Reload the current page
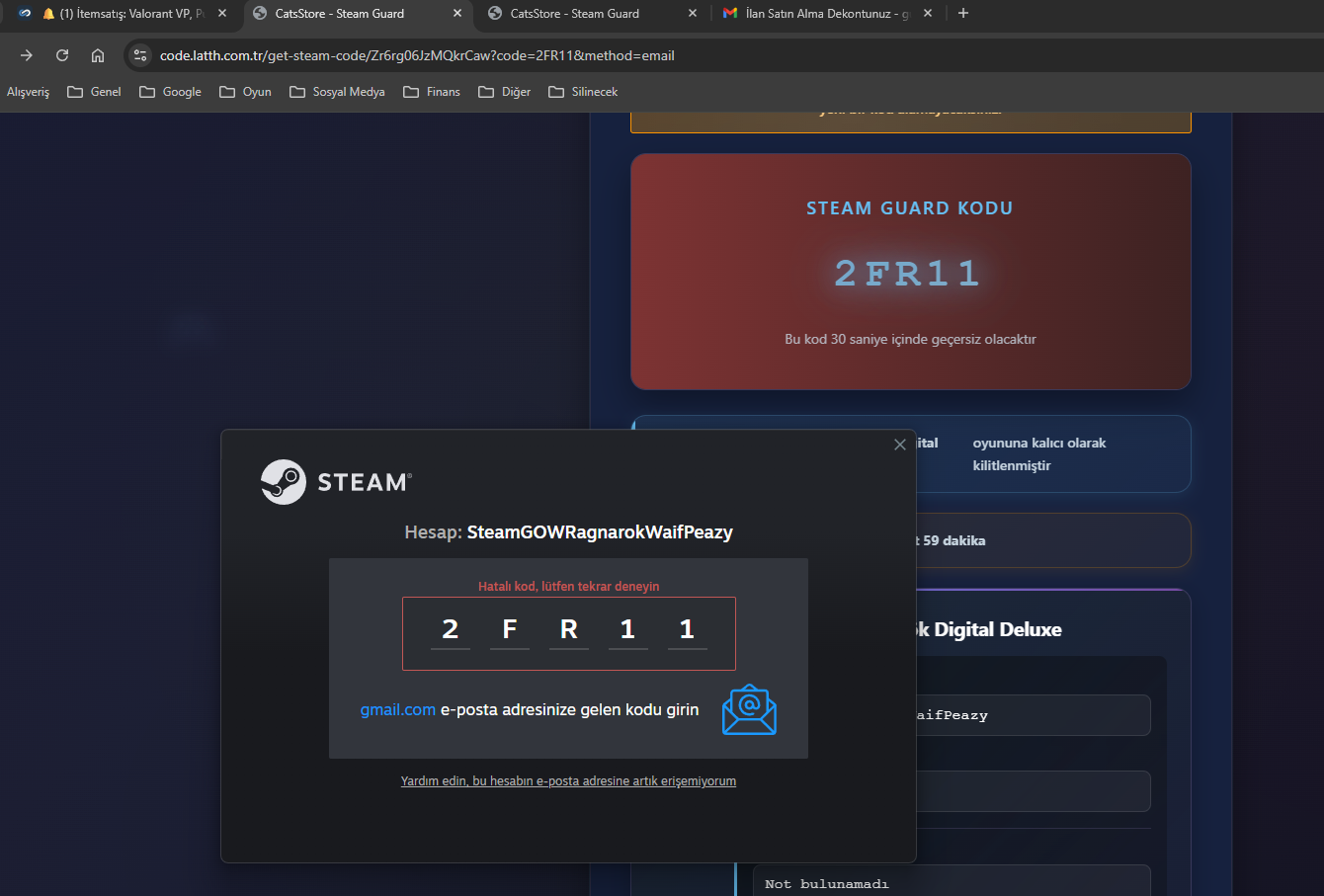This screenshot has height=896, width=1324. pos(62,55)
